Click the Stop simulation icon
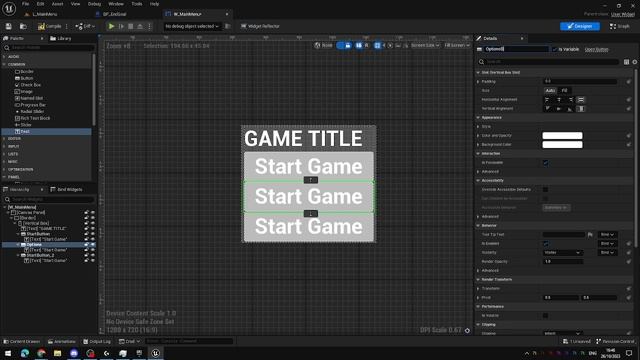Viewport: 640px width, 360px height. click(x=131, y=26)
